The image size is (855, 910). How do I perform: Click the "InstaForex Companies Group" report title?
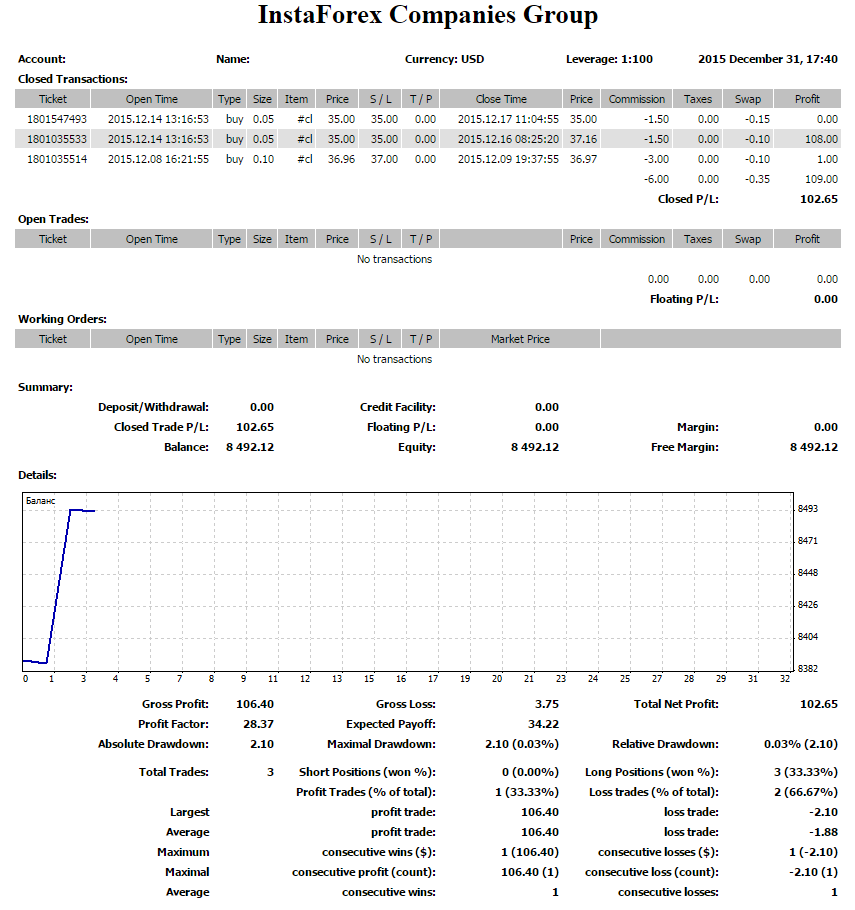[x=428, y=15]
